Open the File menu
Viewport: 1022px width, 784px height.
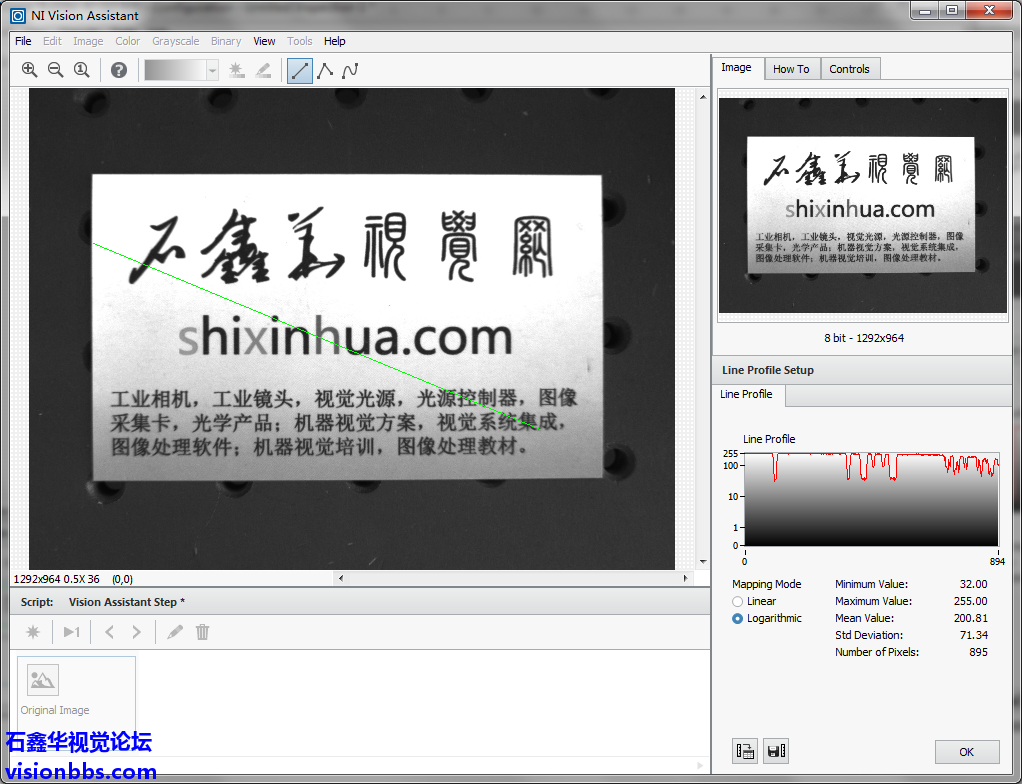23,41
